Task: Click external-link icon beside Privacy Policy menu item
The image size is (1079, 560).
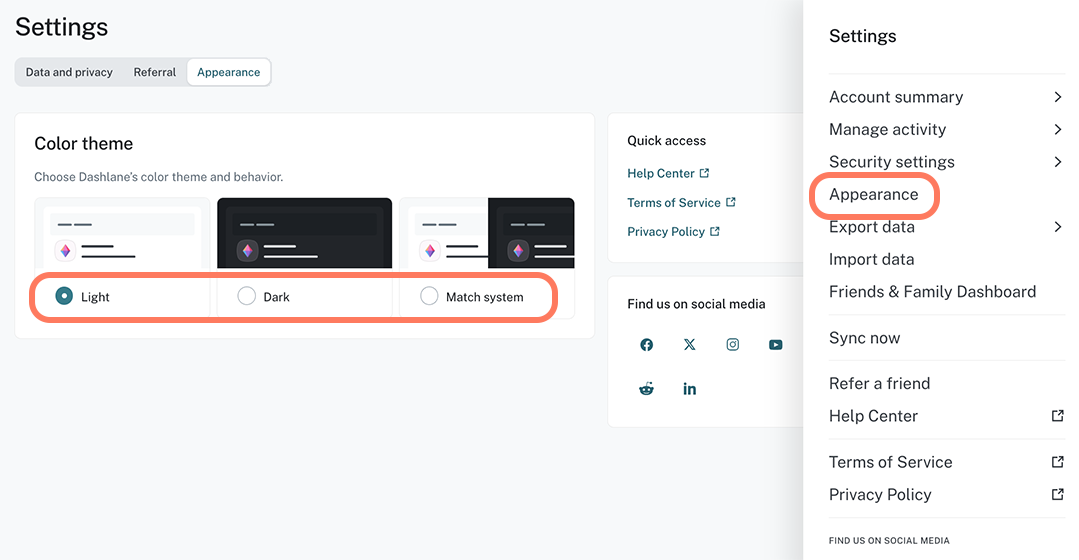Action: pyautogui.click(x=1057, y=494)
